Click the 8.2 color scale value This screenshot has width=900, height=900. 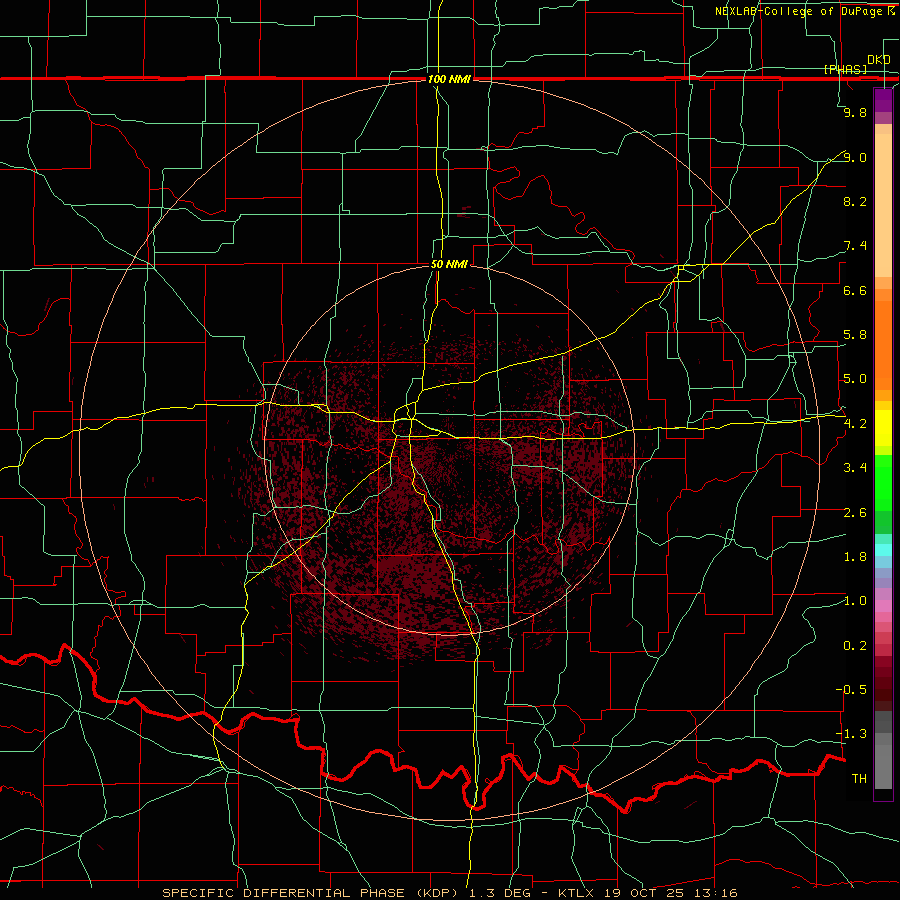855,201
